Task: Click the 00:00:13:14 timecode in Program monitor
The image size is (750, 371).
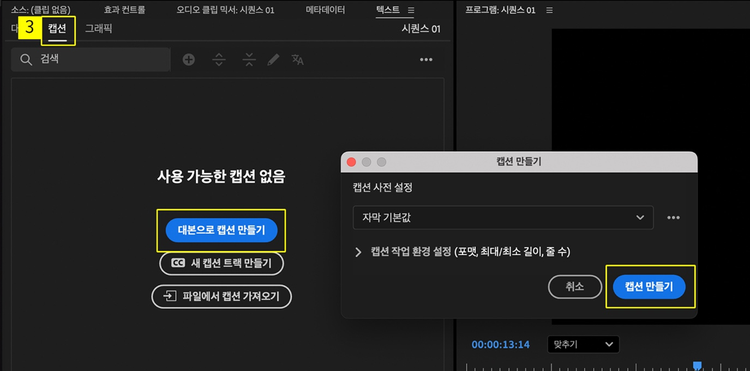Action: pos(501,345)
